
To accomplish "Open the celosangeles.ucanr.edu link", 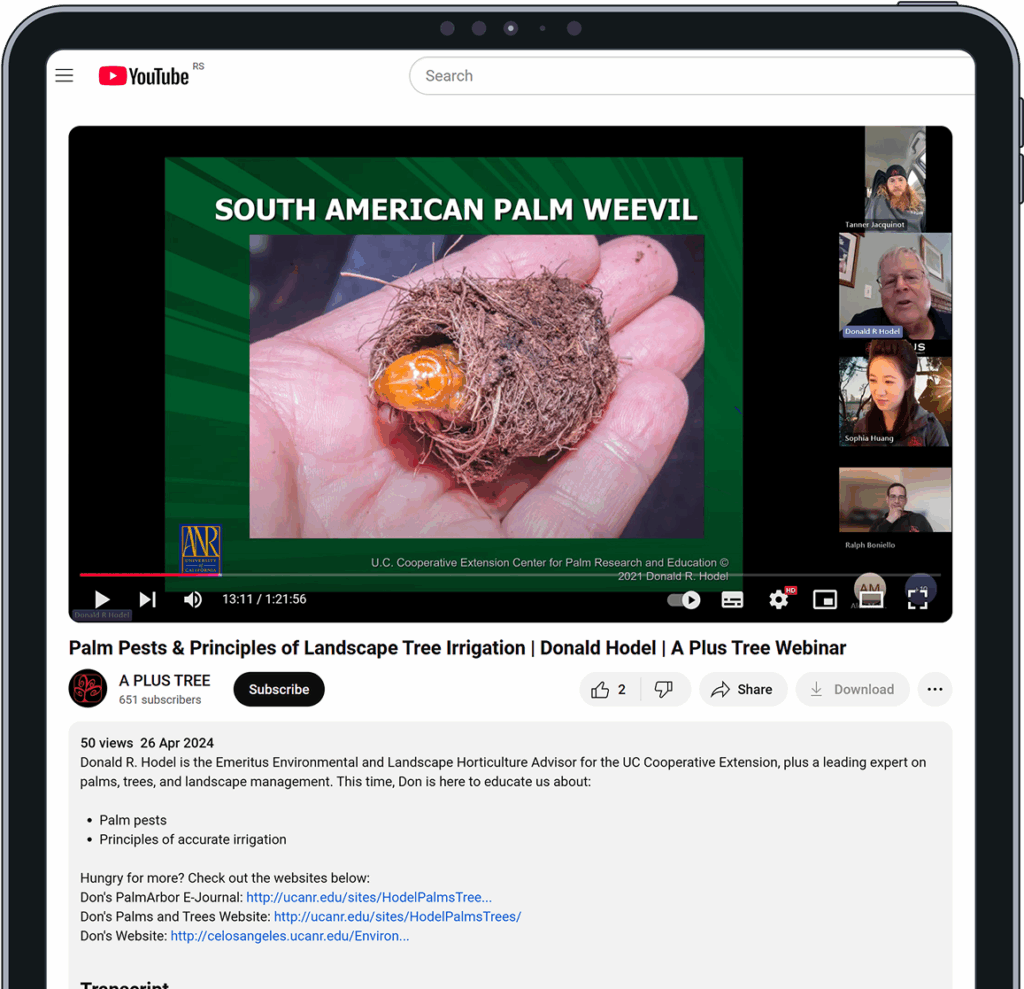I will click(290, 936).
